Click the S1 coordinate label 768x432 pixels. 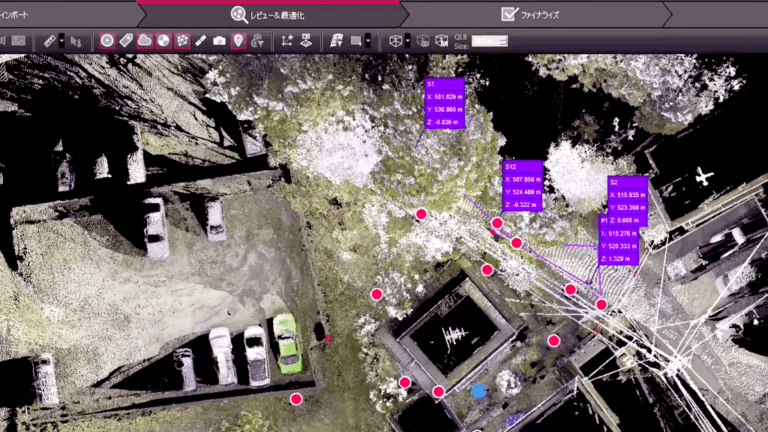coord(445,103)
